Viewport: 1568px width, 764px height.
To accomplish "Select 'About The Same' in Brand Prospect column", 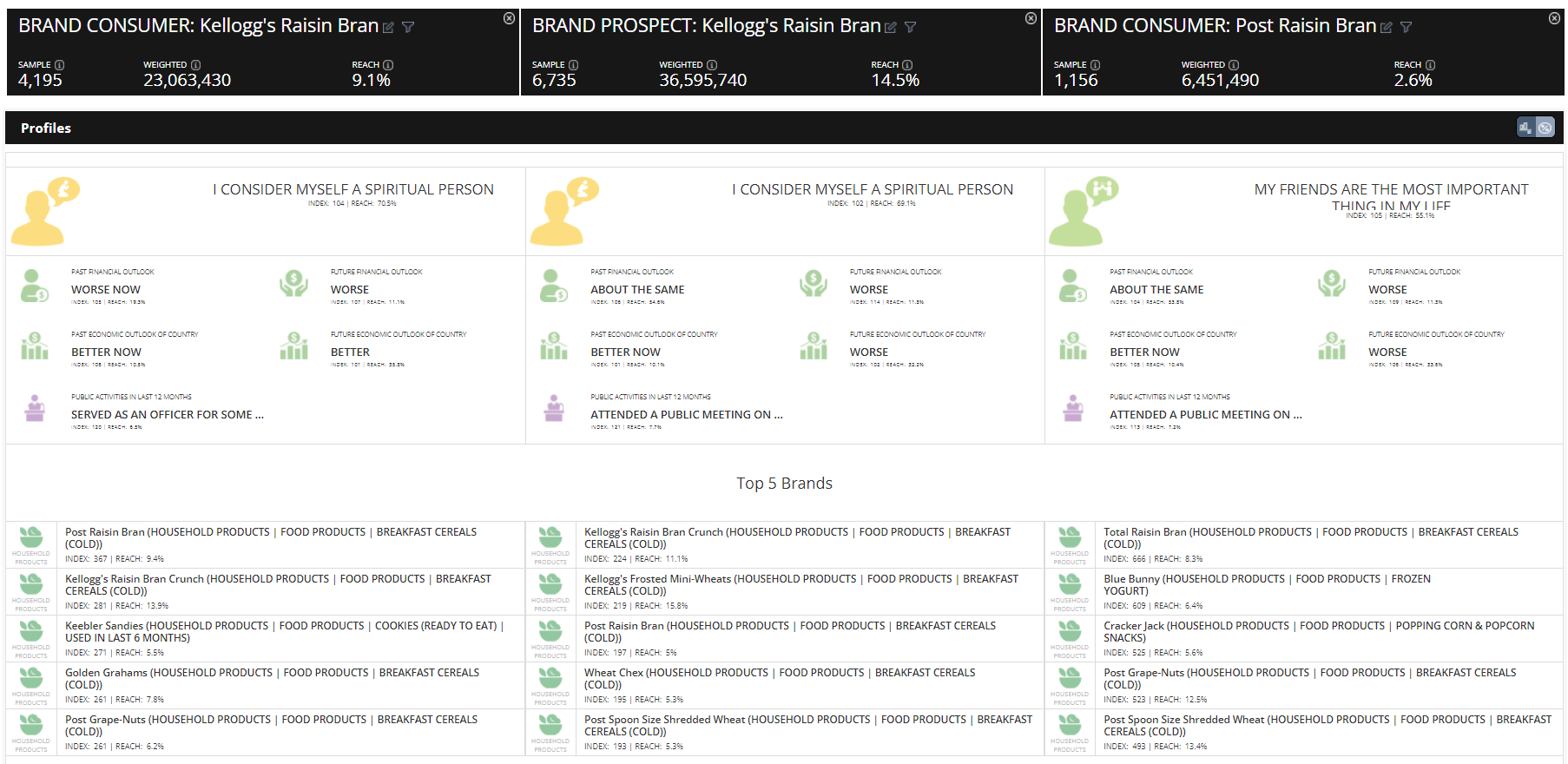I will (637, 290).
